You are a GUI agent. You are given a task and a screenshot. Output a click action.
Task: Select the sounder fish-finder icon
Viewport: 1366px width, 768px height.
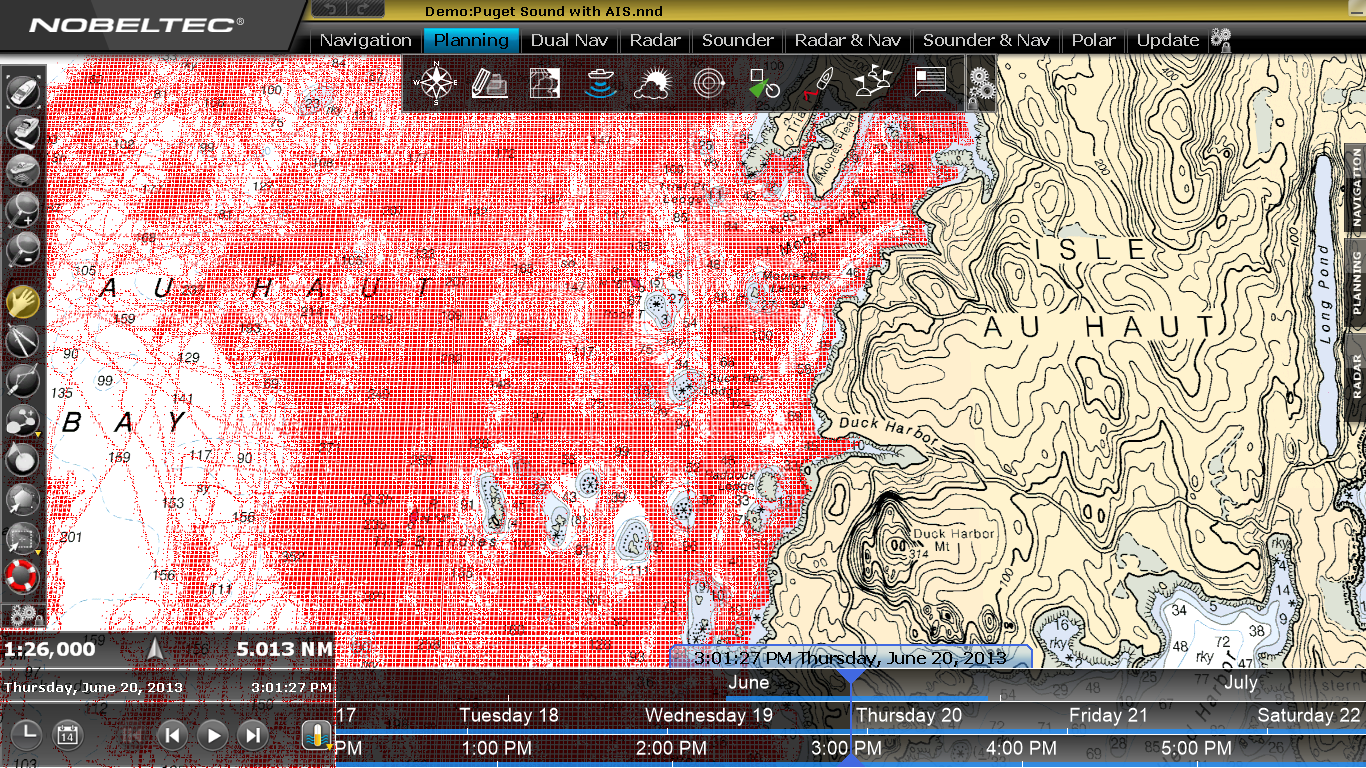pyautogui.click(x=599, y=83)
